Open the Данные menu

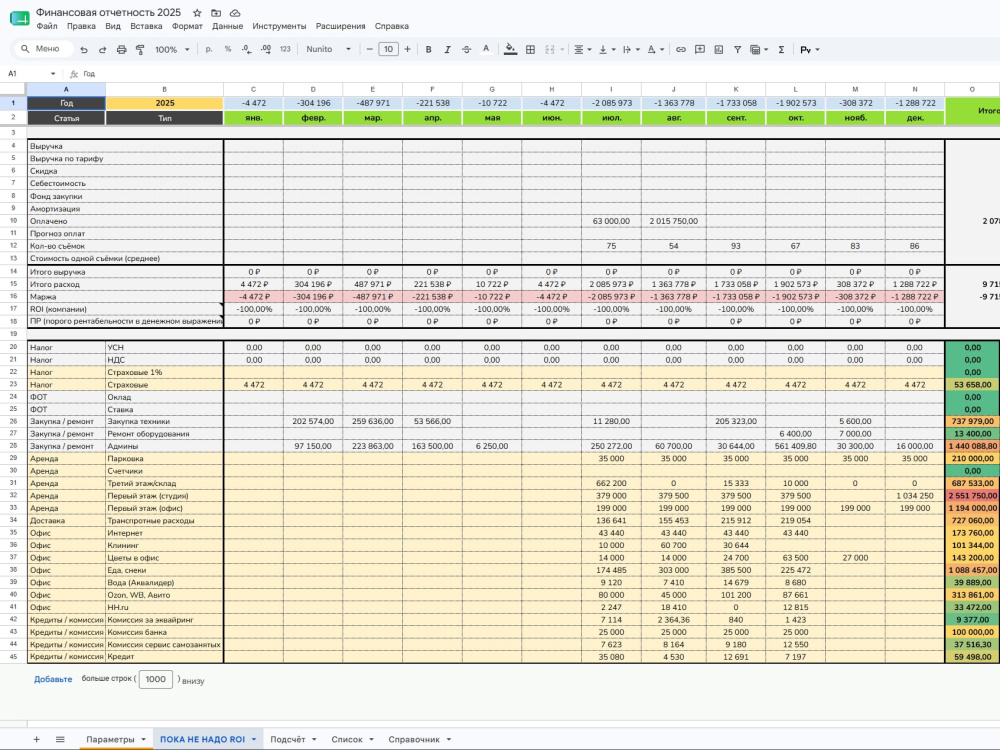pyautogui.click(x=228, y=26)
